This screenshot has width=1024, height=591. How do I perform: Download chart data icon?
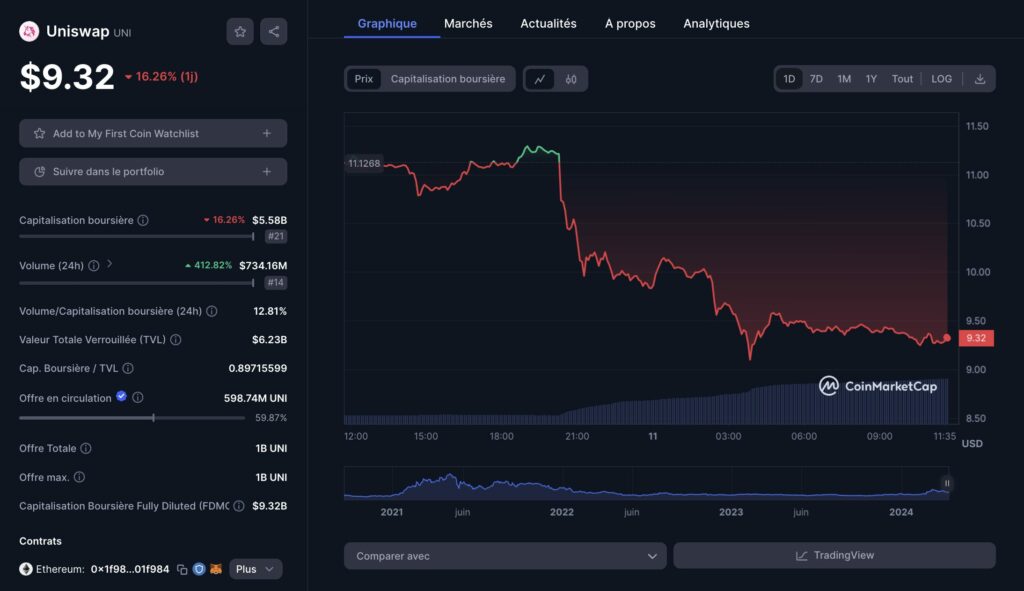point(979,79)
